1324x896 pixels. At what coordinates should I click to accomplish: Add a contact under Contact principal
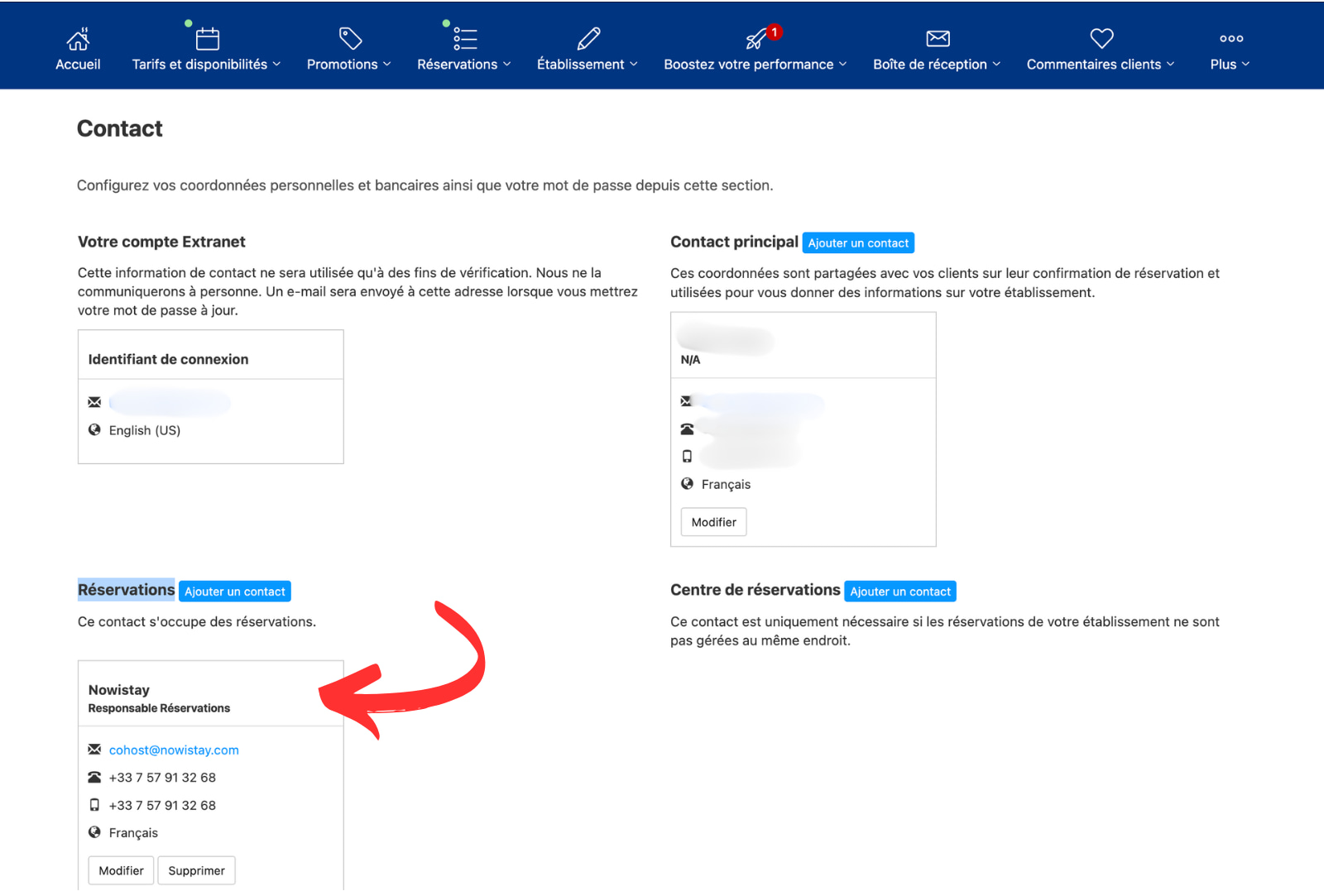click(x=858, y=243)
